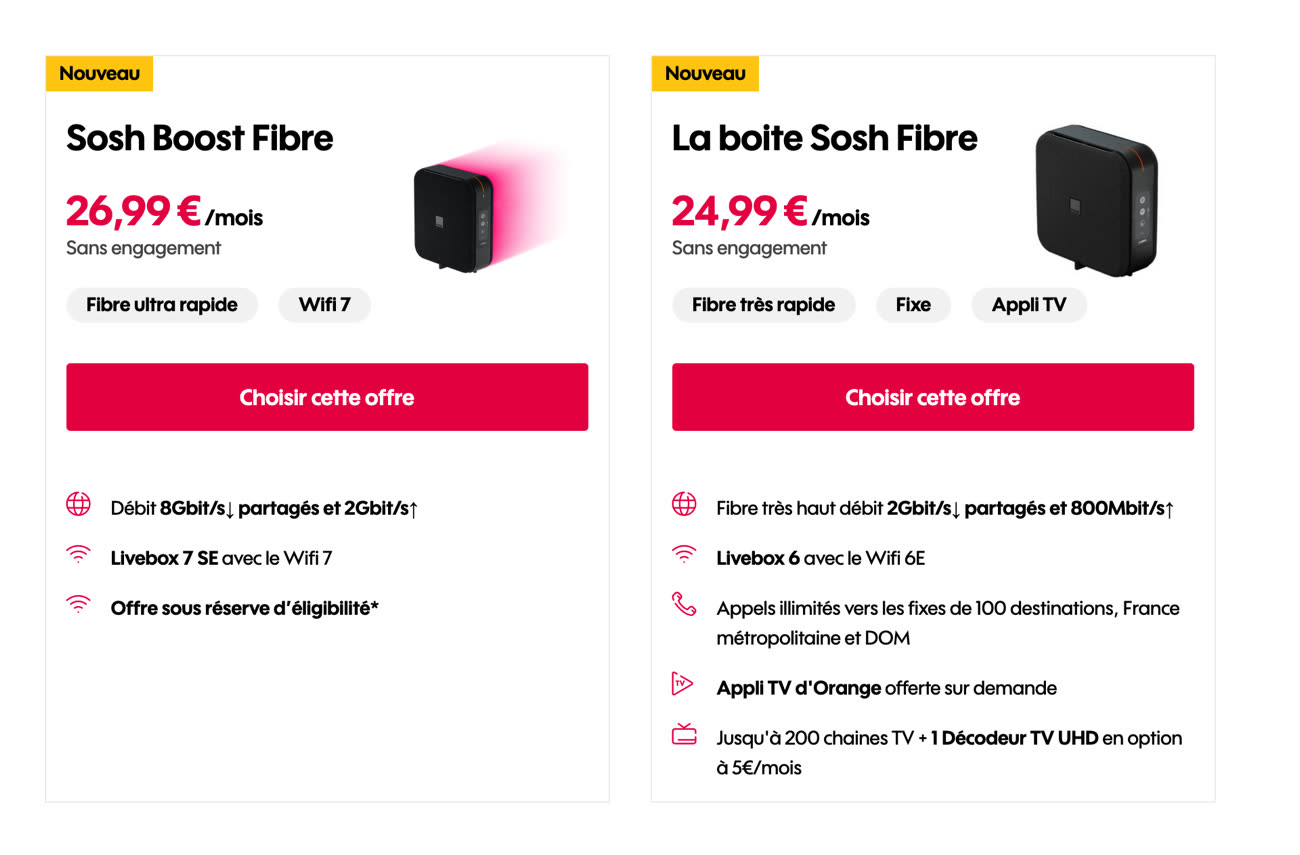Choose the Sosh Boost Fibre offer
Screen dimensions: 1300x855
click(x=327, y=397)
